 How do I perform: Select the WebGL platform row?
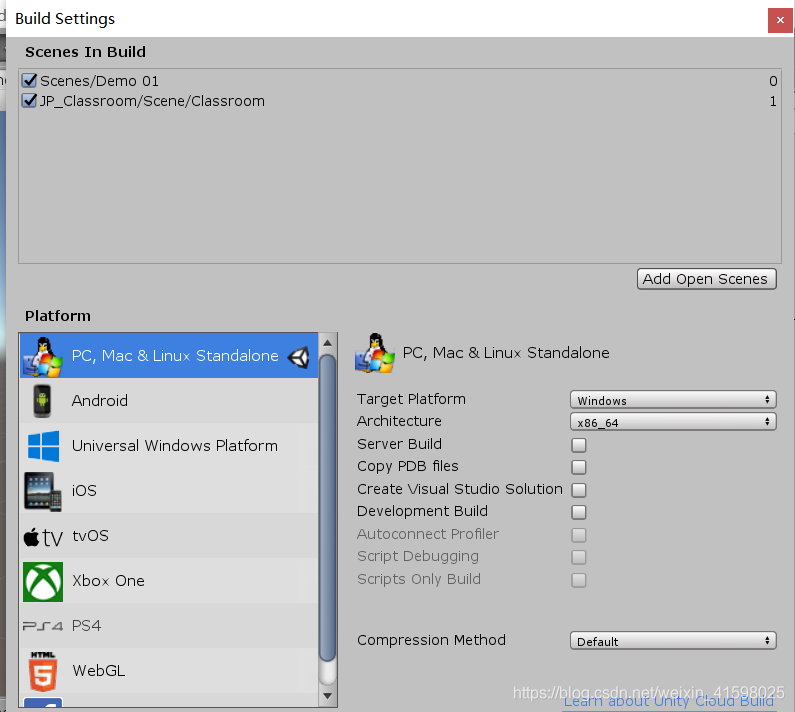pos(169,671)
